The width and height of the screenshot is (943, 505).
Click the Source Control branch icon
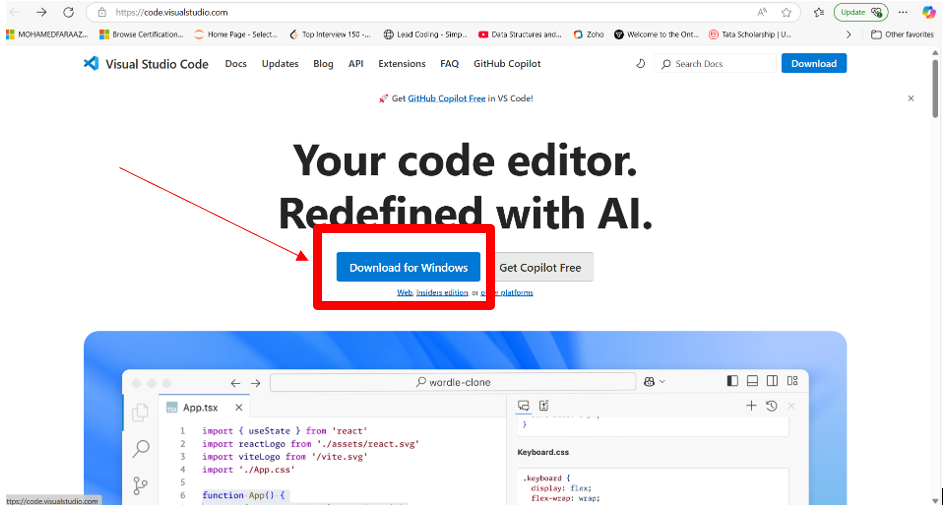pyautogui.click(x=140, y=485)
